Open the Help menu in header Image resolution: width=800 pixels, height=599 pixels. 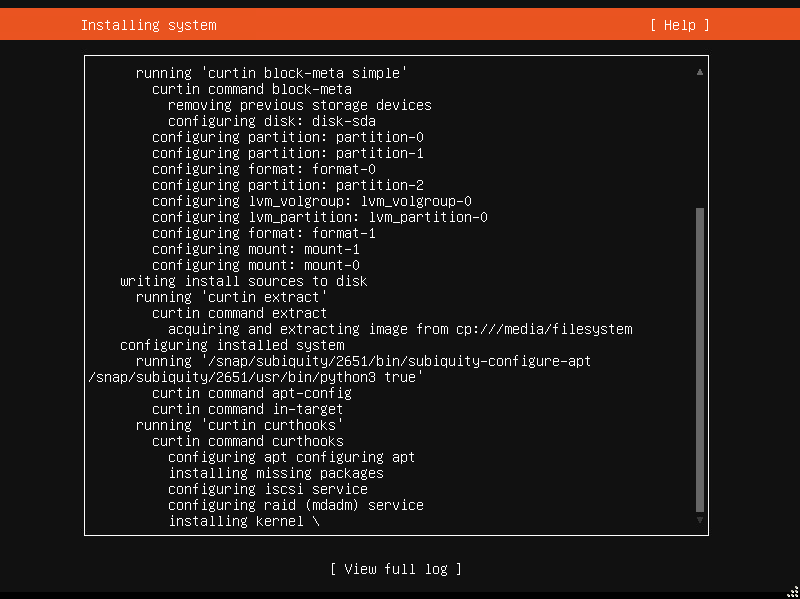(679, 25)
